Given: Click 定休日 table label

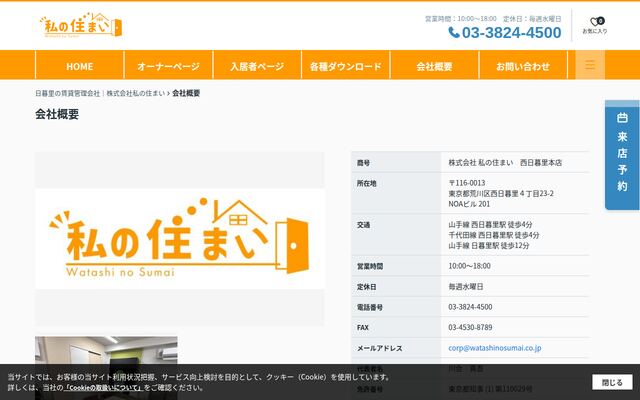Looking at the screenshot, I should point(367,287).
